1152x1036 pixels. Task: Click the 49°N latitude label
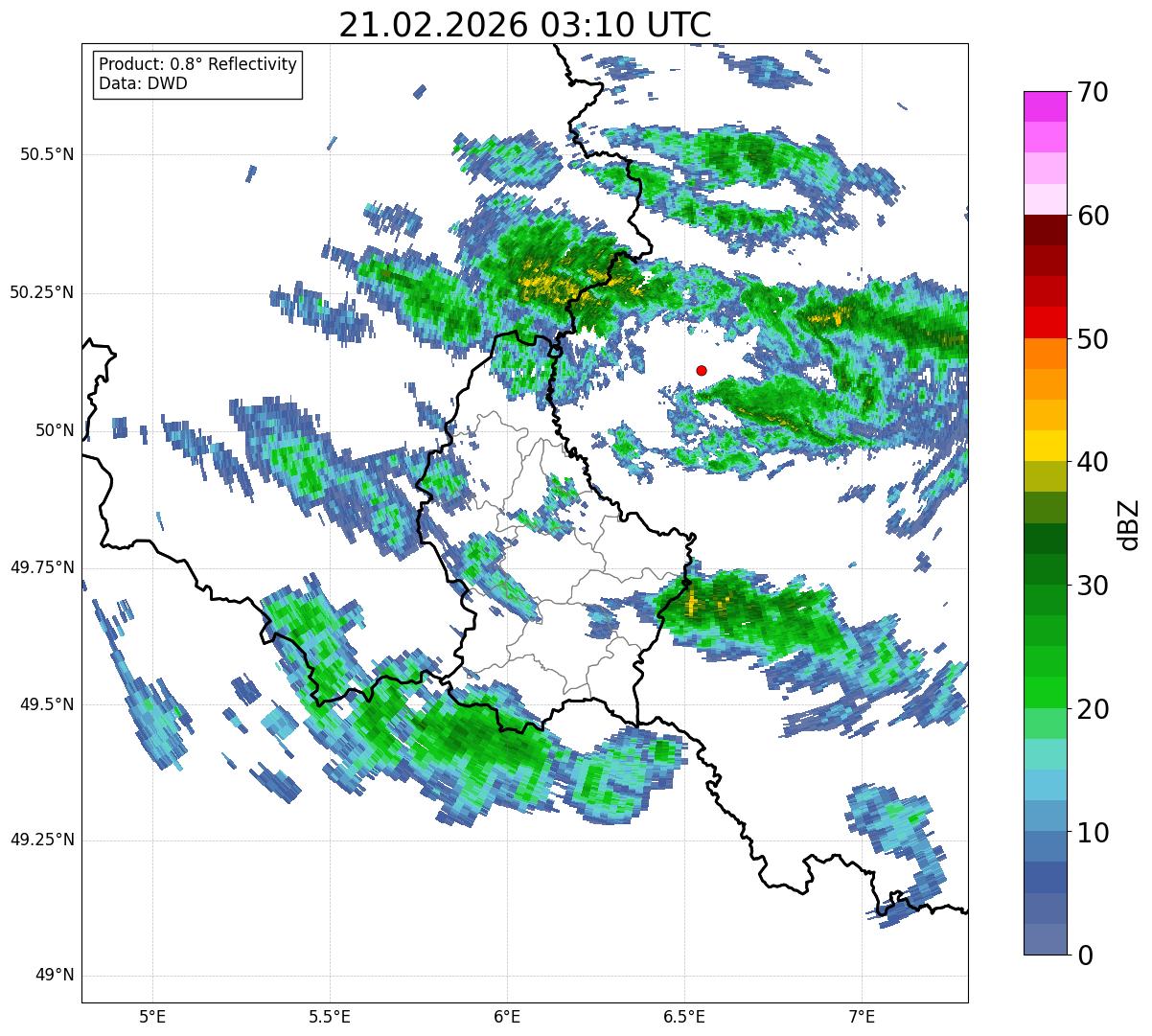[x=55, y=975]
